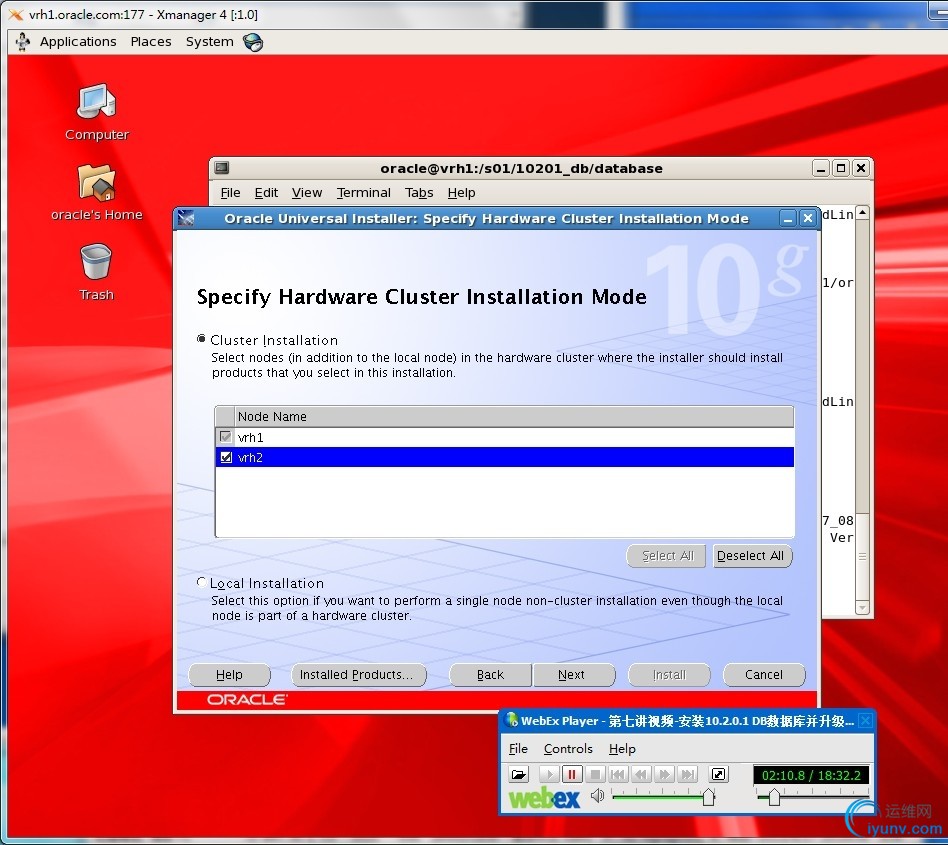Go Back in the installer
Viewport: 948px width, 845px height.
click(x=490, y=675)
